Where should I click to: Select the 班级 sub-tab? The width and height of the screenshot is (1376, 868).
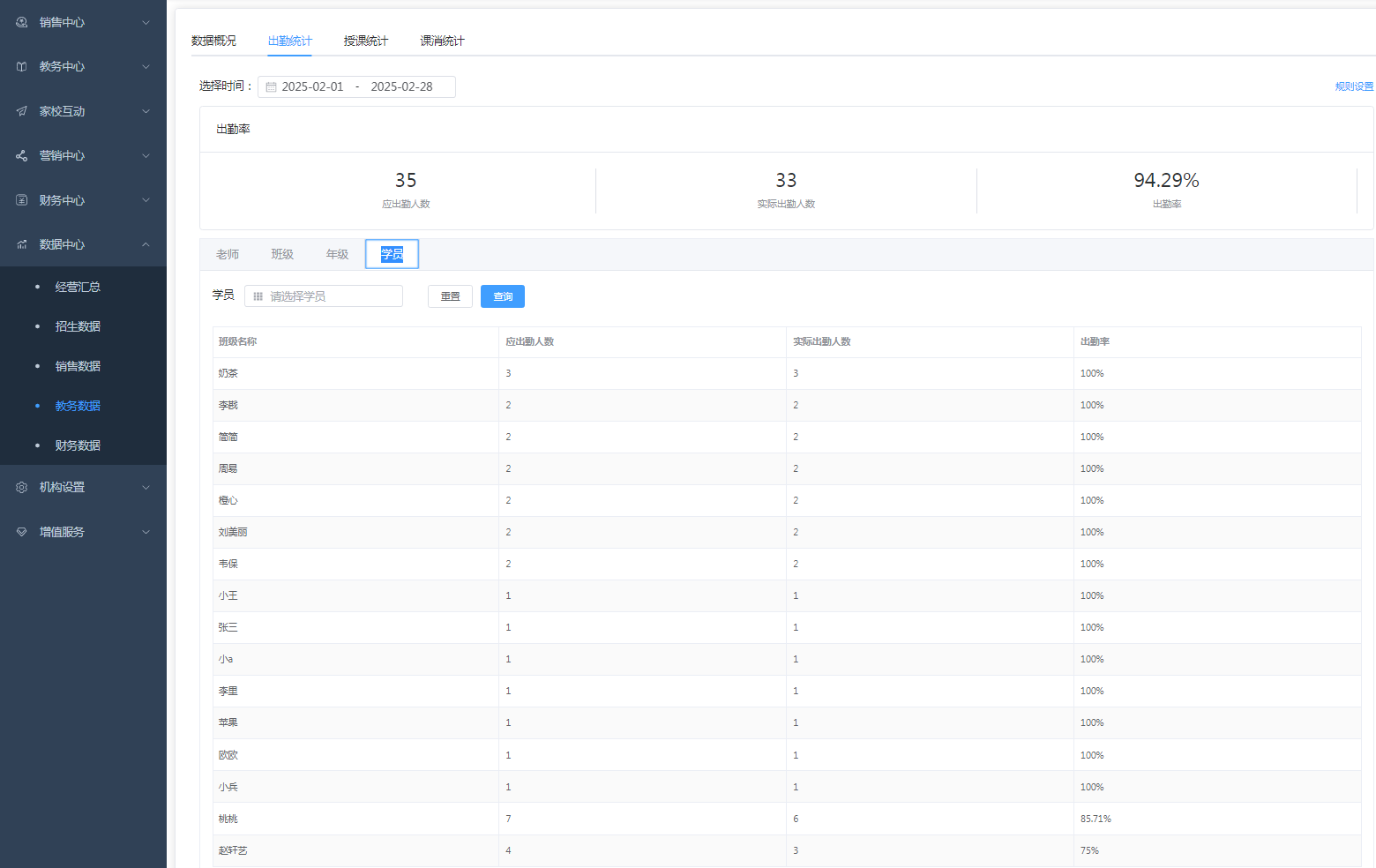(x=282, y=254)
